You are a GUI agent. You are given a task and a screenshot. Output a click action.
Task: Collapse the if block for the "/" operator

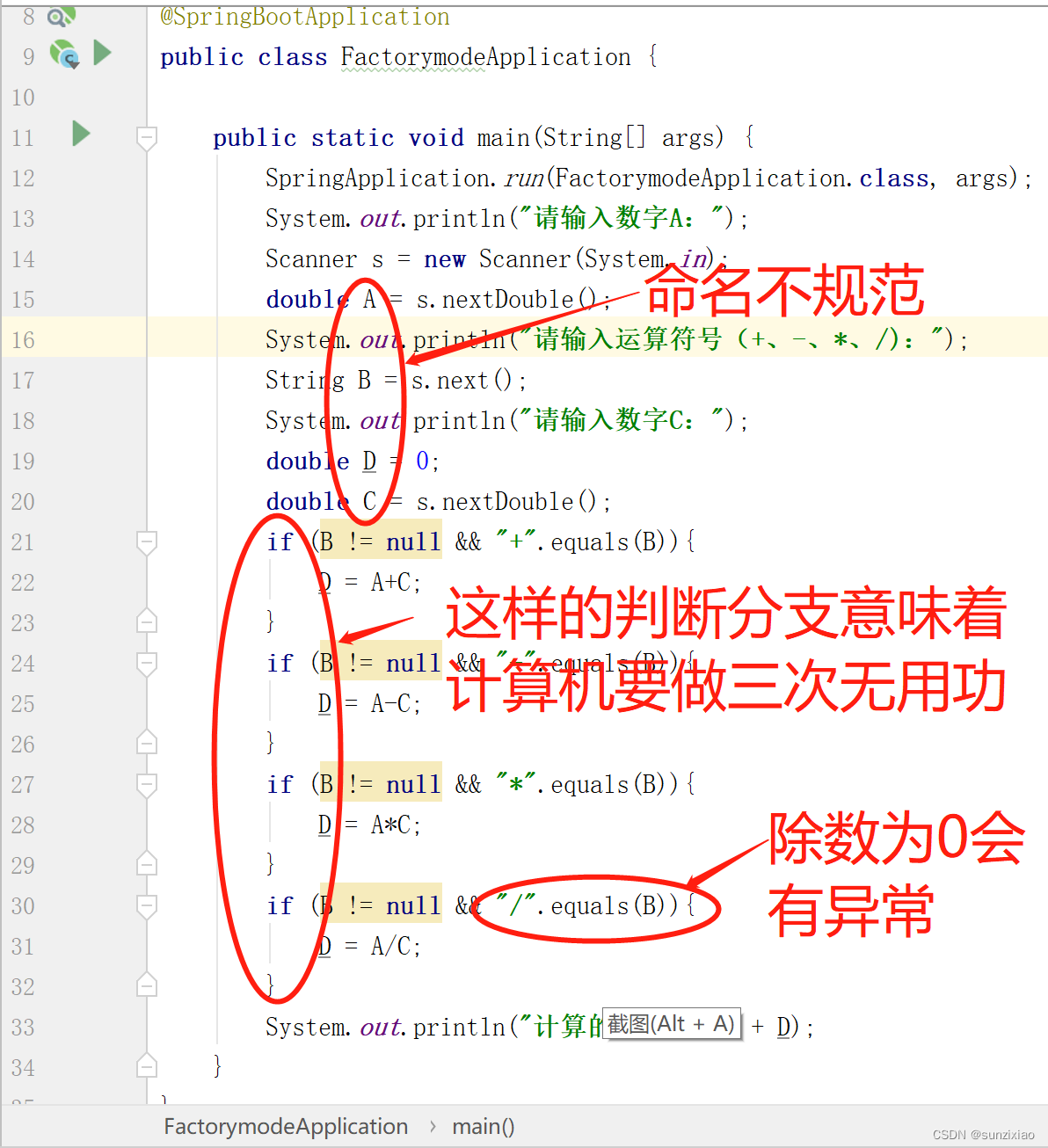147,905
